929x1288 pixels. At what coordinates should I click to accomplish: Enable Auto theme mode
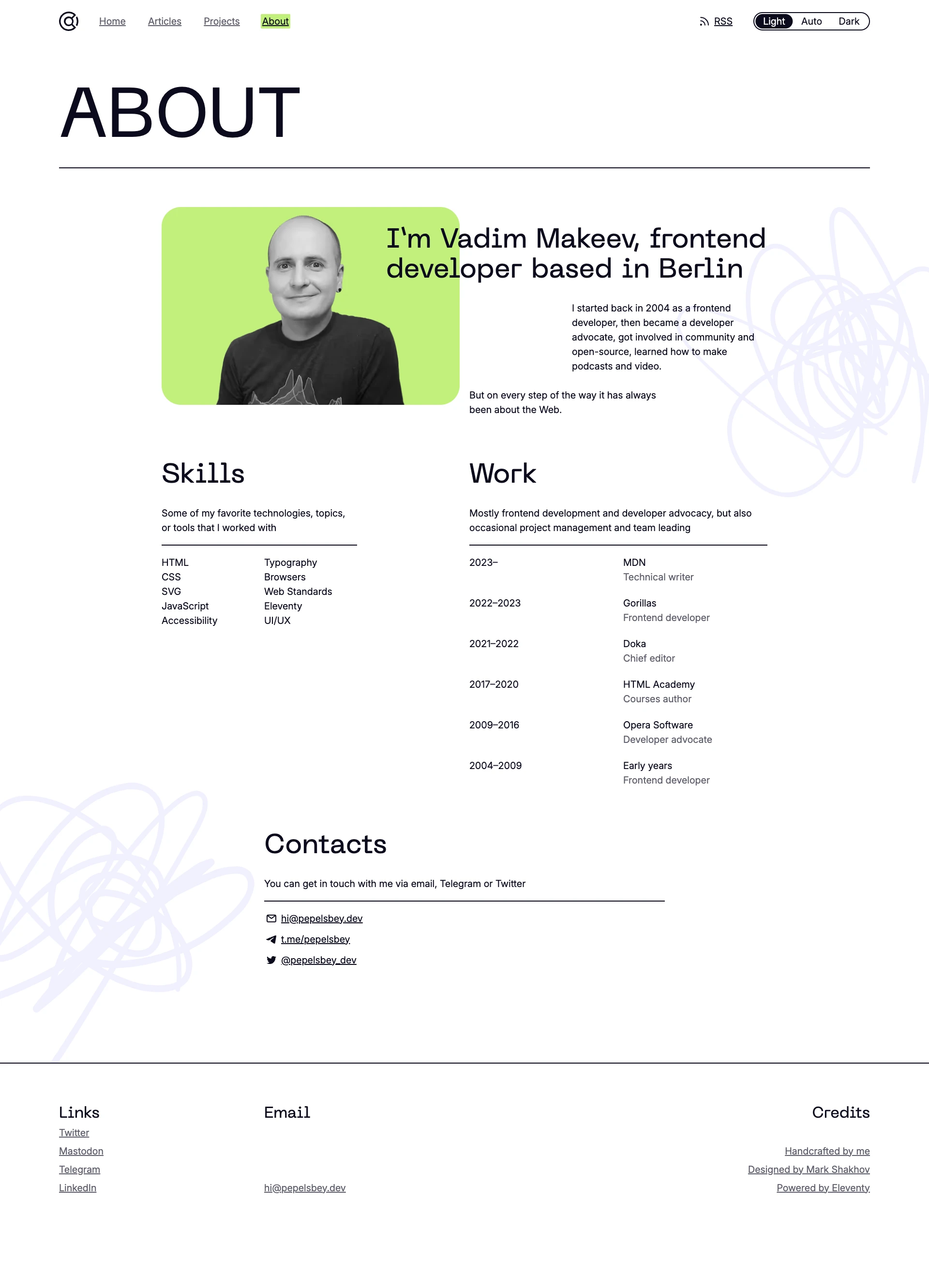811,20
